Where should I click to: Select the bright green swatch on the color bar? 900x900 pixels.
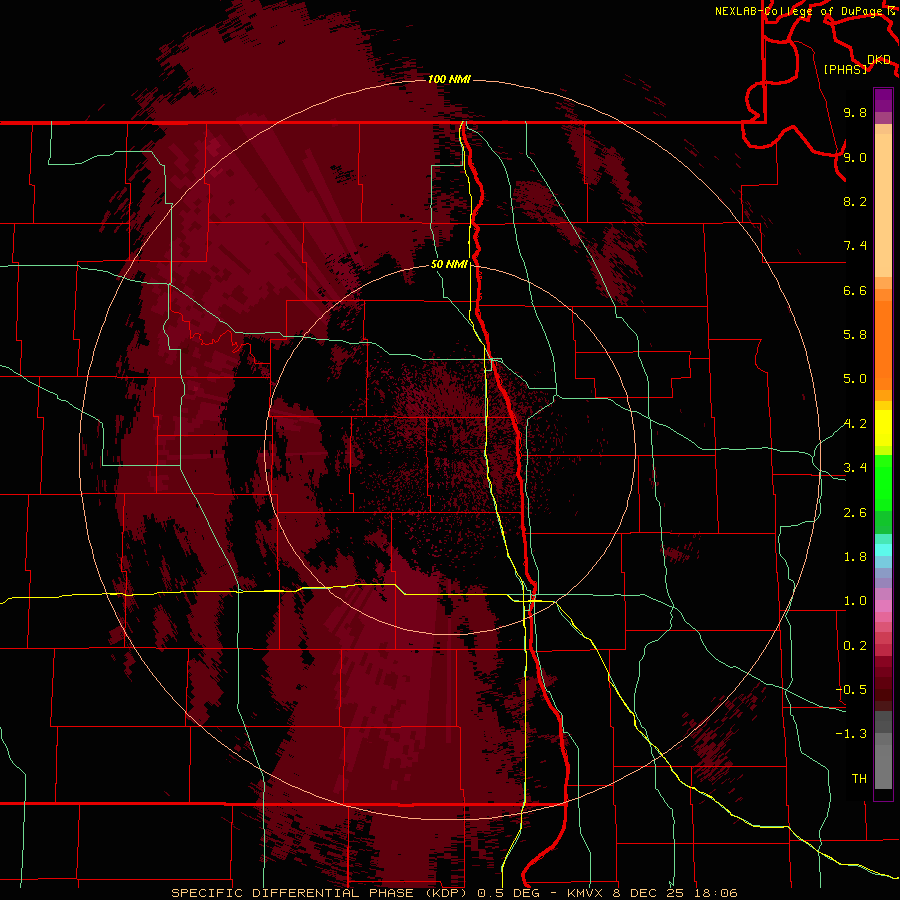tap(883, 482)
